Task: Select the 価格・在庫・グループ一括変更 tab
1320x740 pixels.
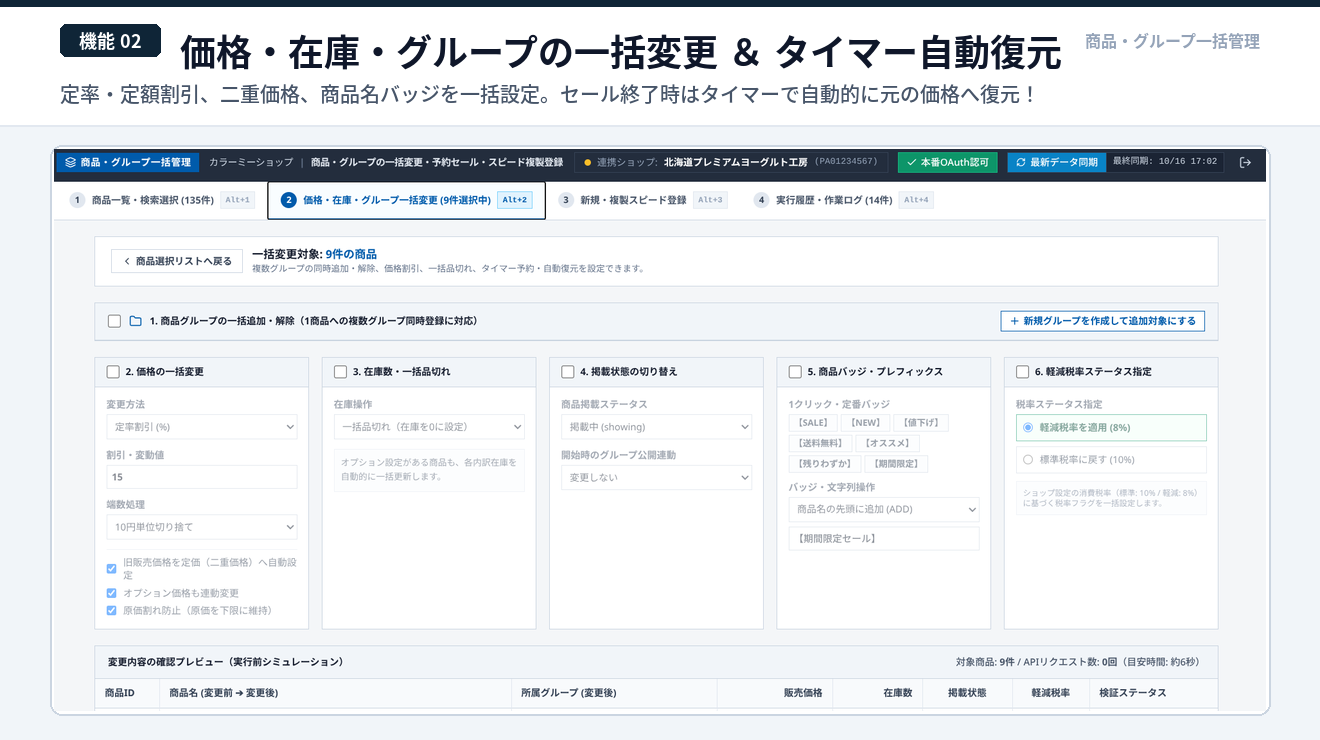Action: (x=407, y=200)
